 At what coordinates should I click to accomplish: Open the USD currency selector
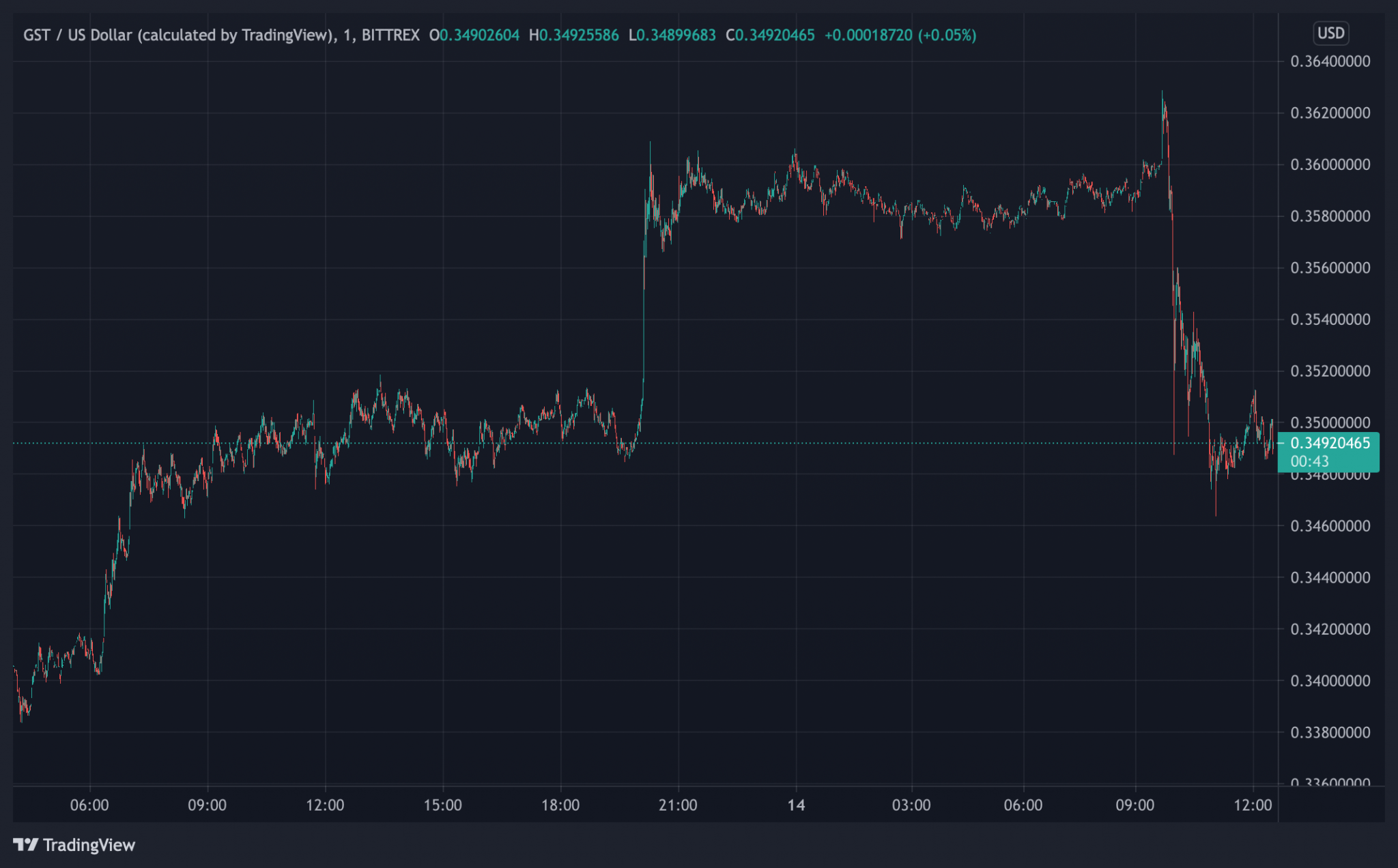pyautogui.click(x=1330, y=33)
